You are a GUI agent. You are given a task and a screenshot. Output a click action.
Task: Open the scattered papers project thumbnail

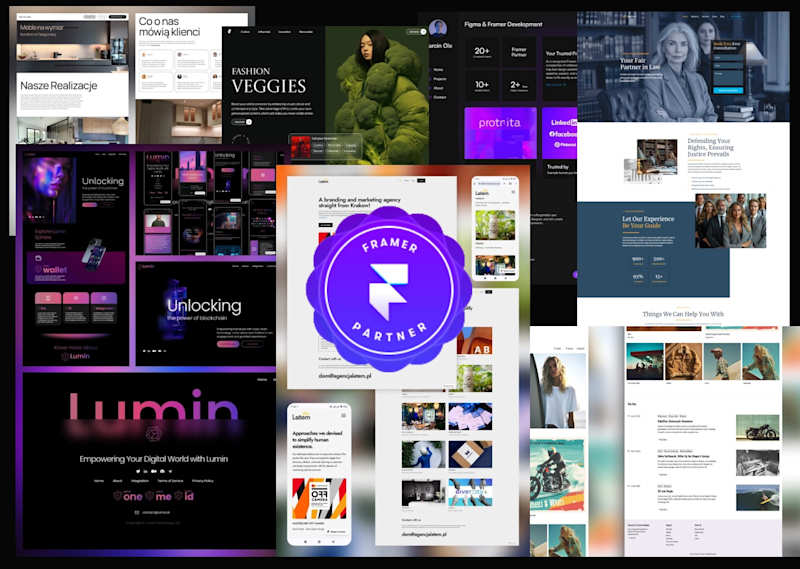470,416
